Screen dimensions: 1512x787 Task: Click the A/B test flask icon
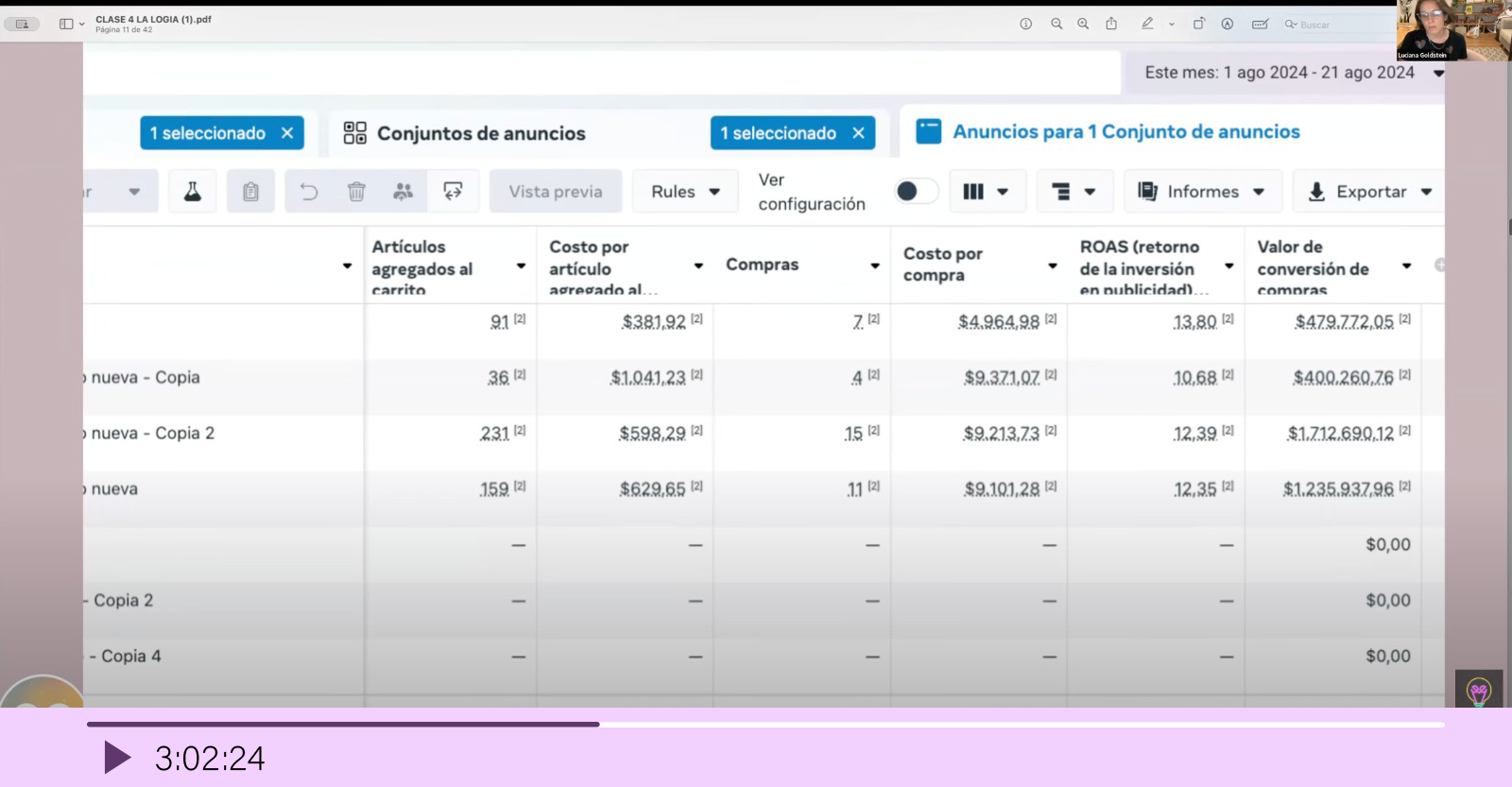193,192
